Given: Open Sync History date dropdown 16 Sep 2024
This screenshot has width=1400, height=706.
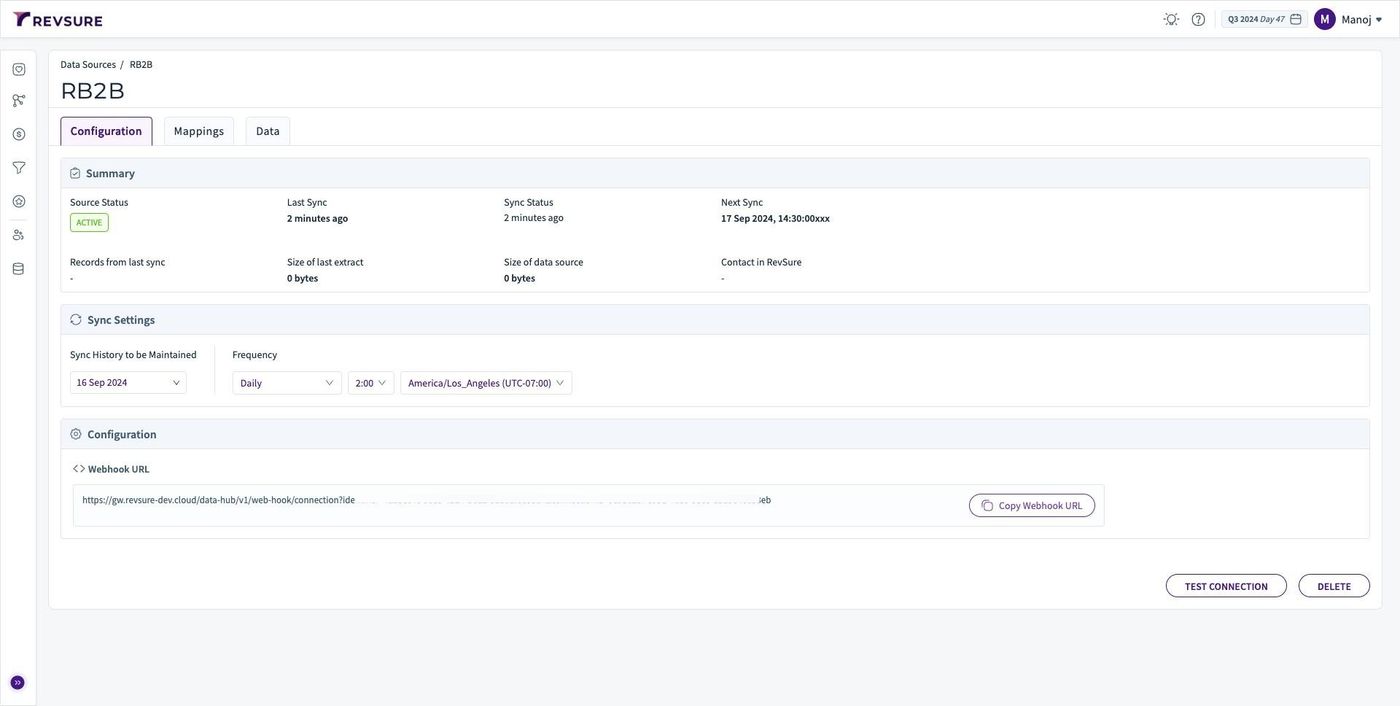Looking at the screenshot, I should pos(128,383).
